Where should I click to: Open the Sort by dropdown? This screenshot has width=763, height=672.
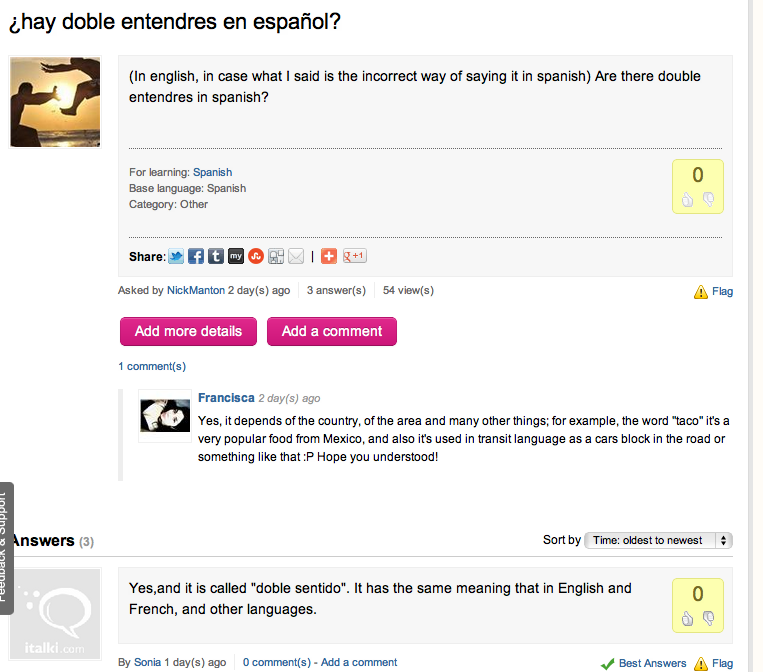(658, 540)
